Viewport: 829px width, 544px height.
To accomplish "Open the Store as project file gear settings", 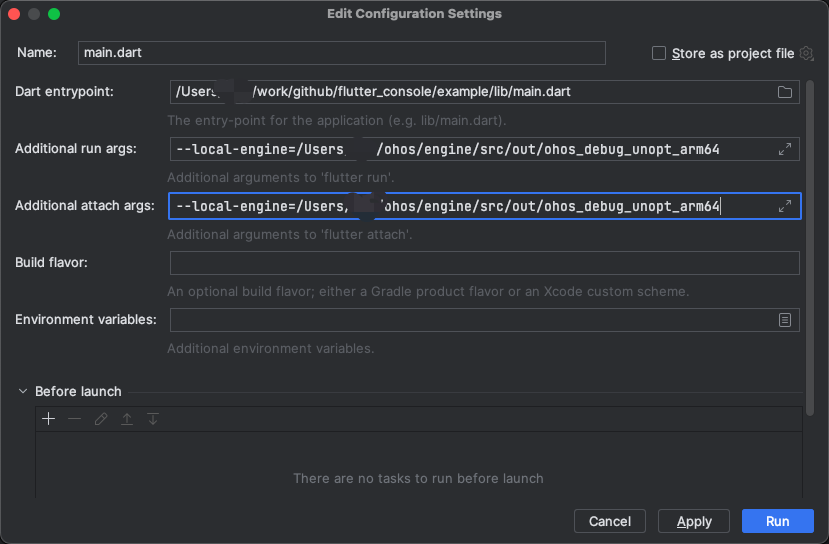I will click(806, 53).
